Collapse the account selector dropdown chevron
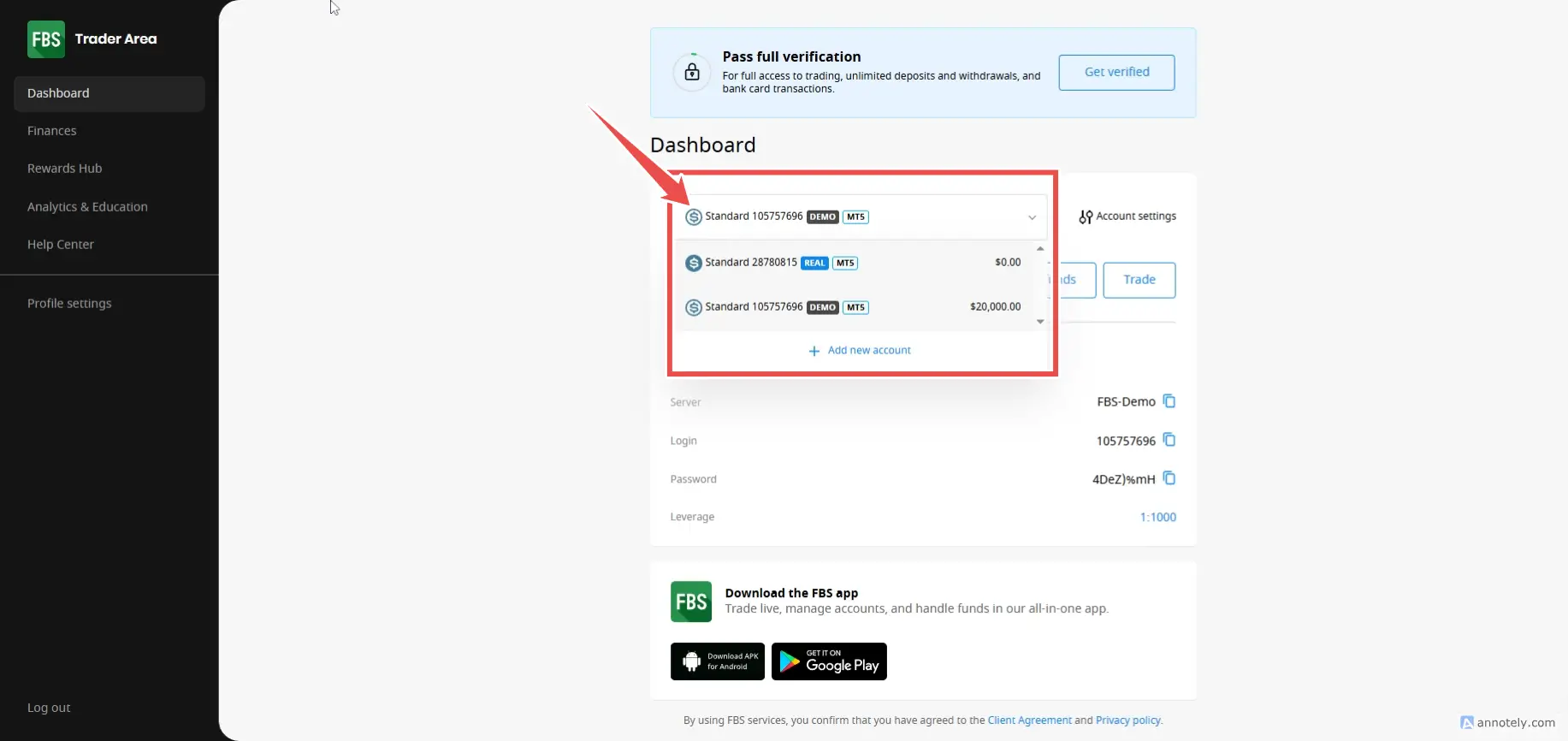Screen dimensions: 1568x741 [x=1032, y=217]
